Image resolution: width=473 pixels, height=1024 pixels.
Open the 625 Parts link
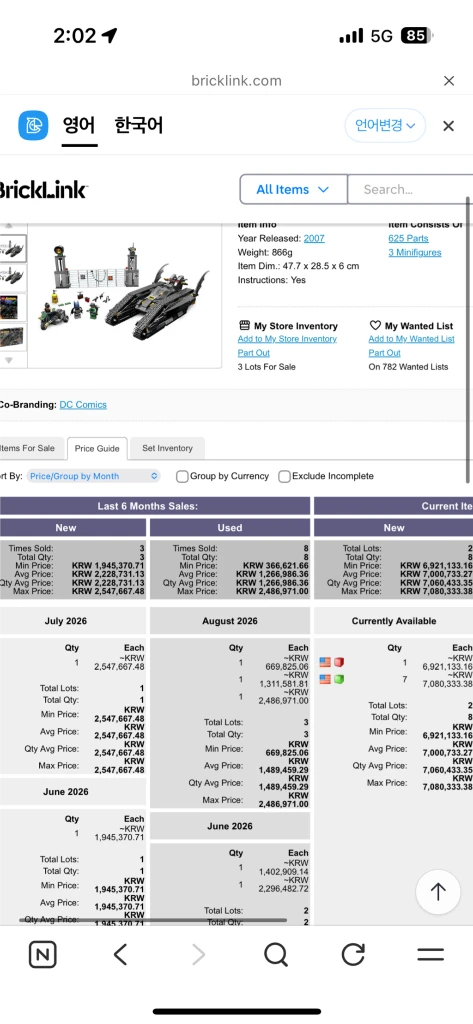point(408,238)
